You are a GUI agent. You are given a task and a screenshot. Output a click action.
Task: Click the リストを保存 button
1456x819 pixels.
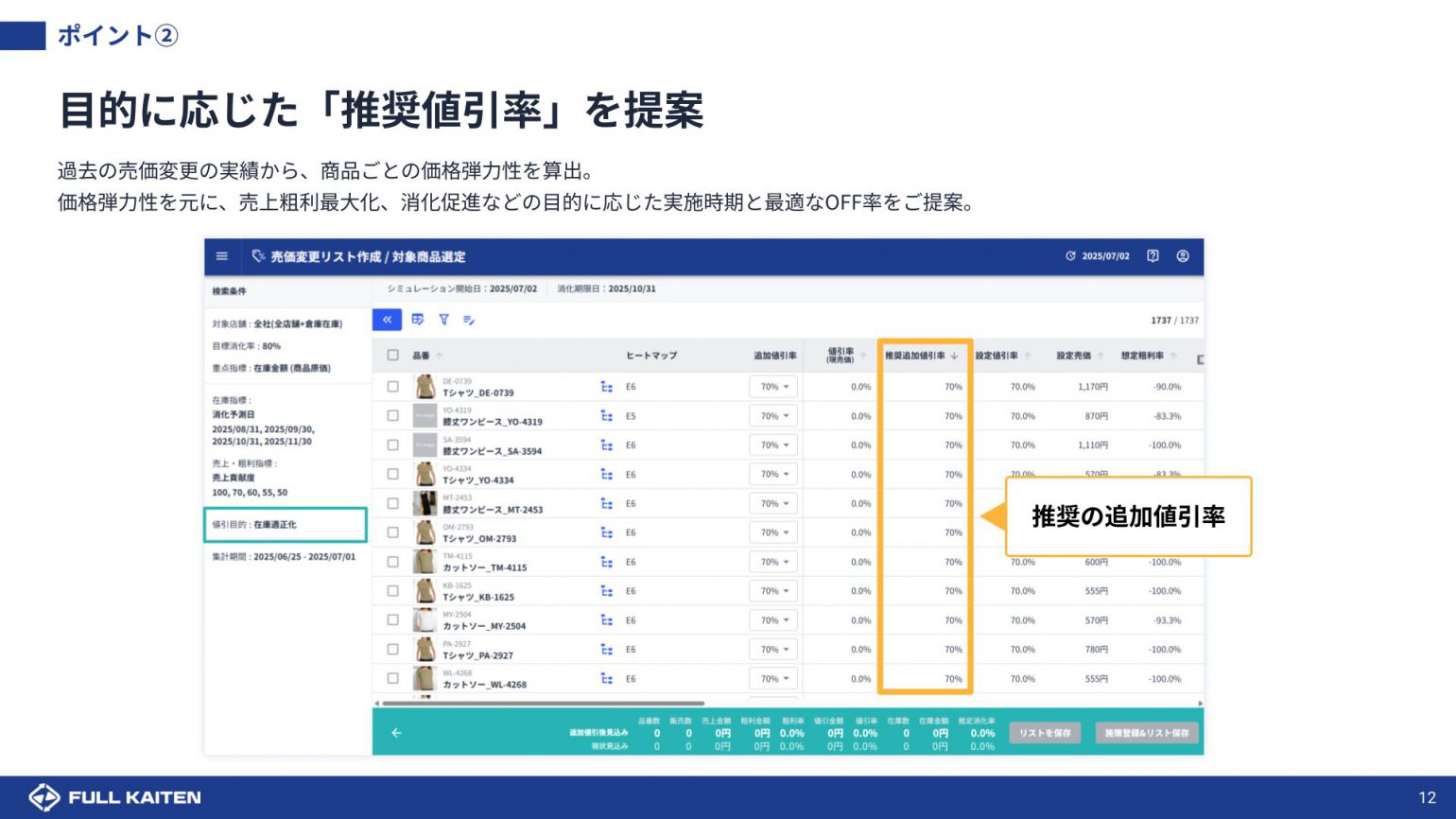pos(1045,733)
